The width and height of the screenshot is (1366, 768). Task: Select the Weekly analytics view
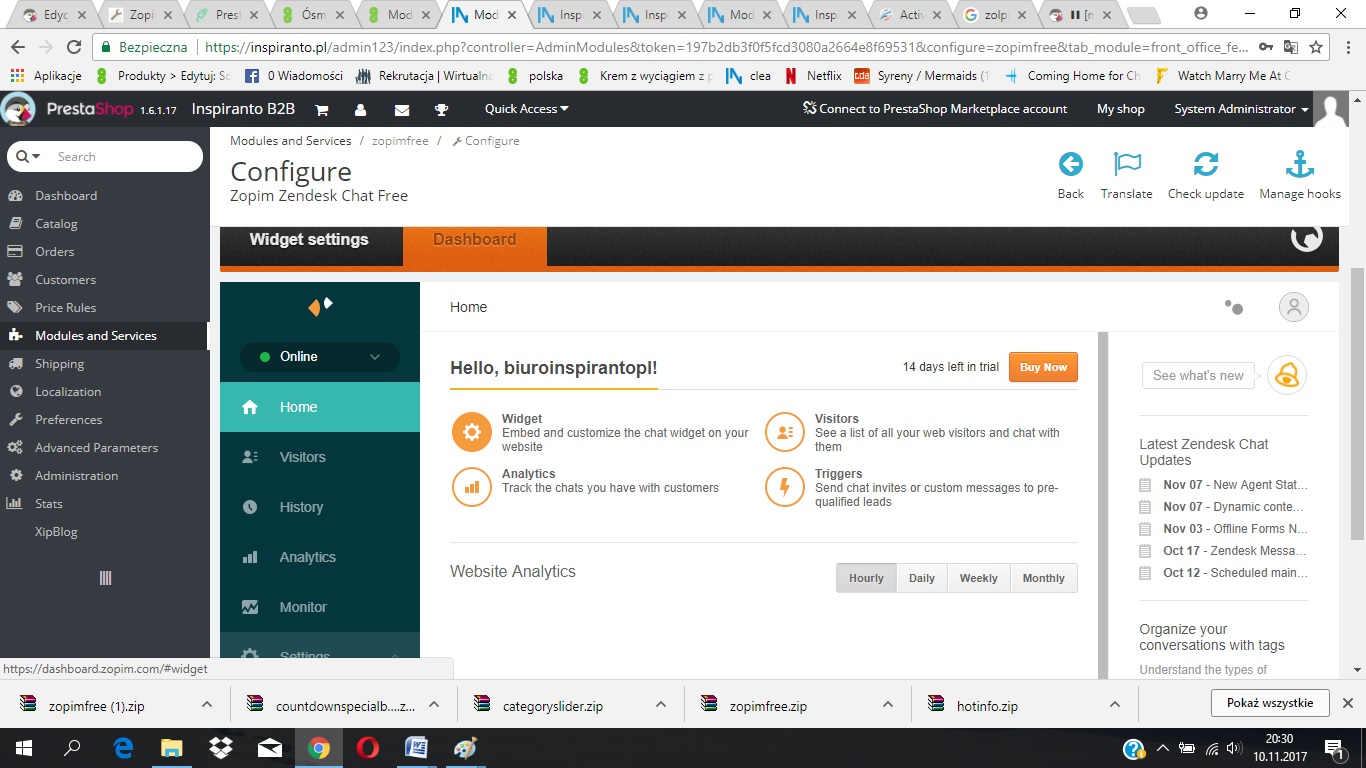pos(979,578)
